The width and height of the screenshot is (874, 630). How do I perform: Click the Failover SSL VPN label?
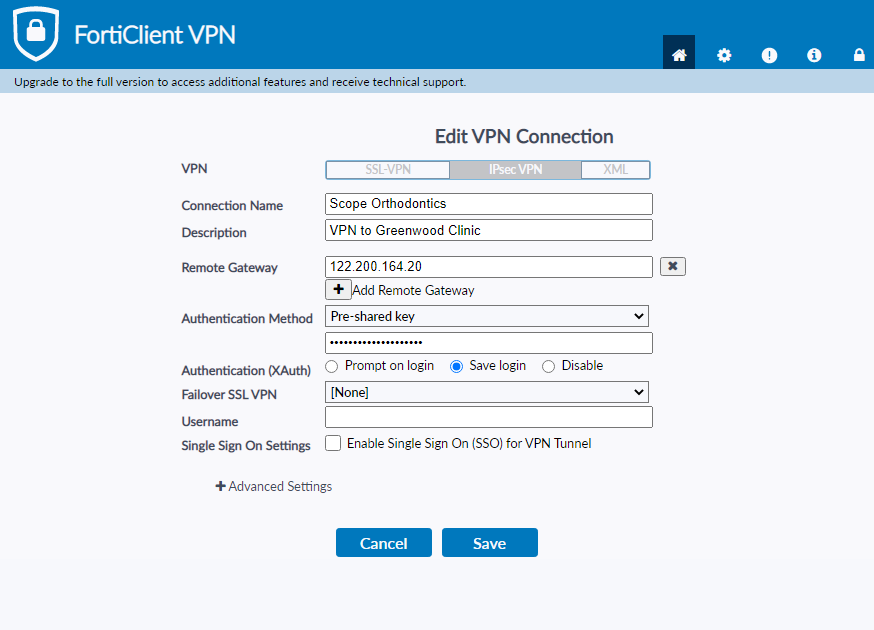(x=229, y=395)
